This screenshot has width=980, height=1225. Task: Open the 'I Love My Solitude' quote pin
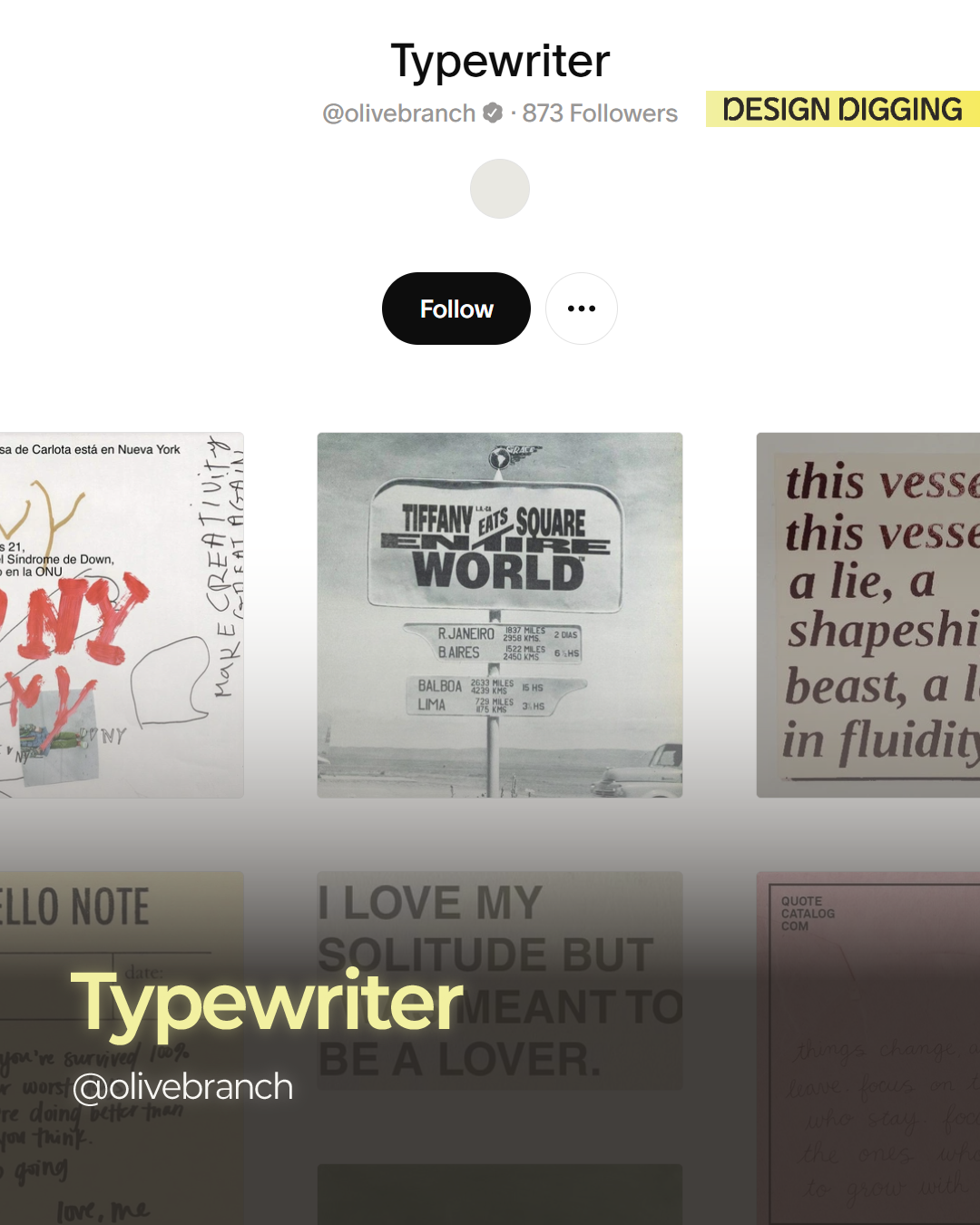pyautogui.click(x=500, y=981)
